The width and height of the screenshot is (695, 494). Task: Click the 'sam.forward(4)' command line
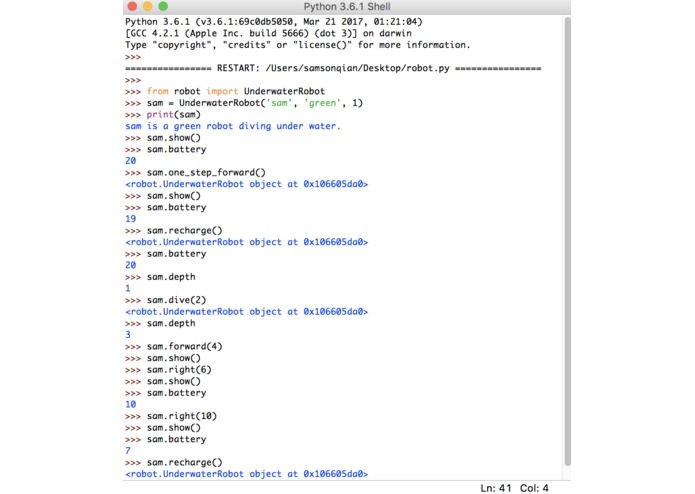(184, 346)
